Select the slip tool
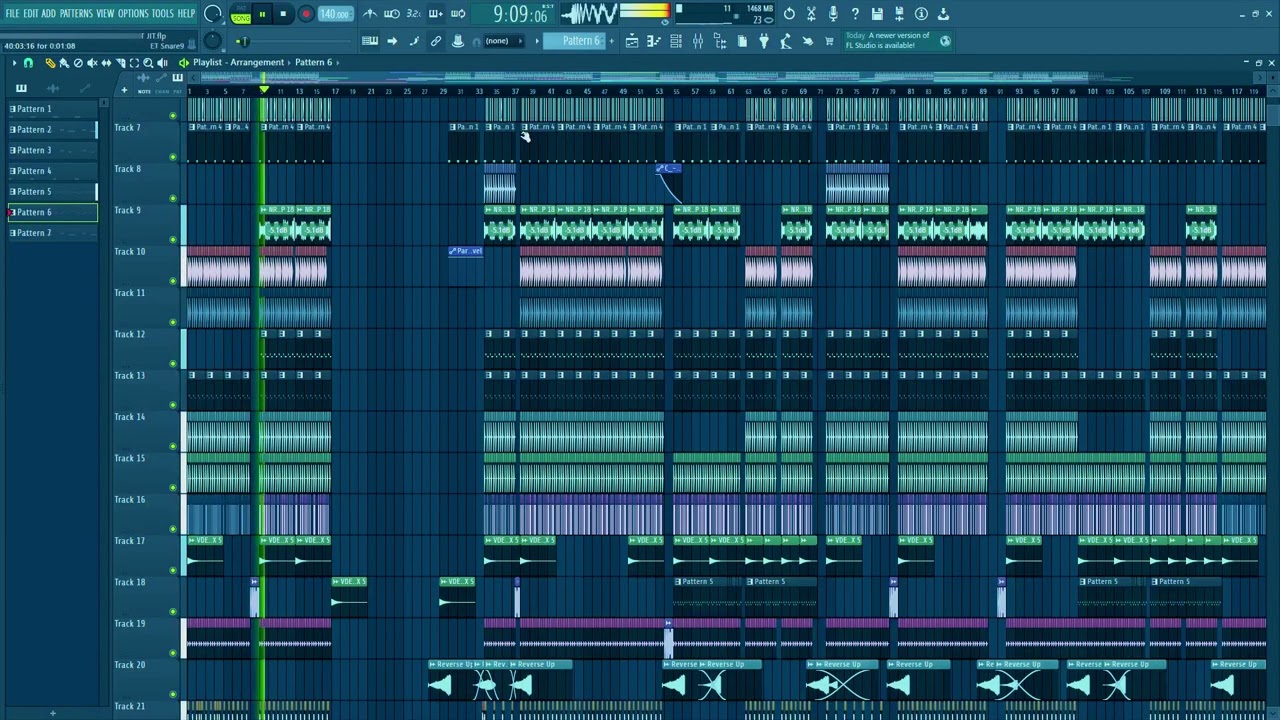1280x720 pixels. click(106, 63)
